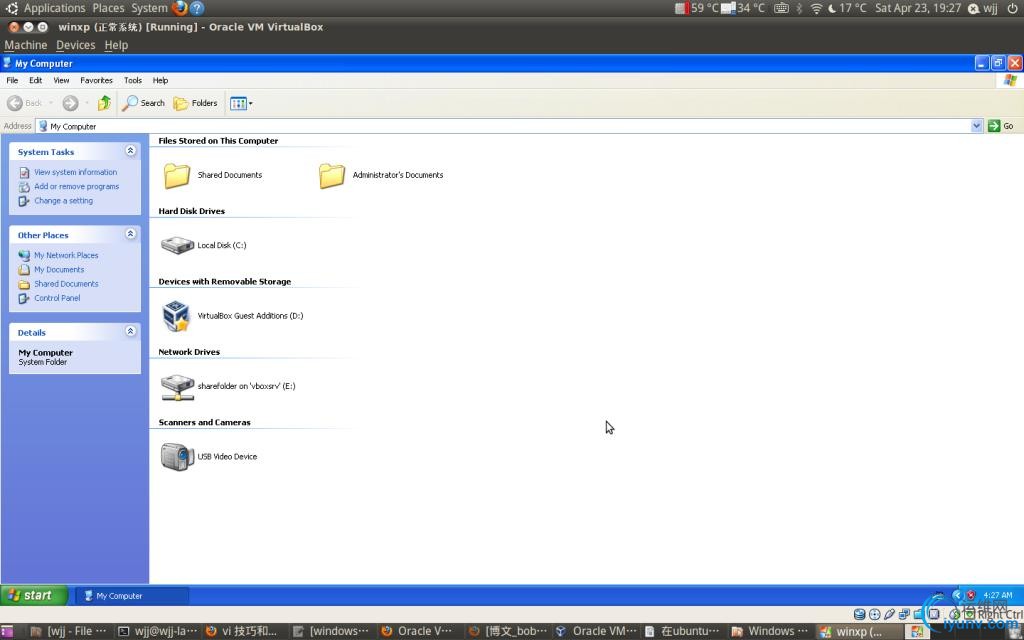Click the power icon in top panel
The height and width of the screenshot is (640, 1024).
[x=1012, y=8]
